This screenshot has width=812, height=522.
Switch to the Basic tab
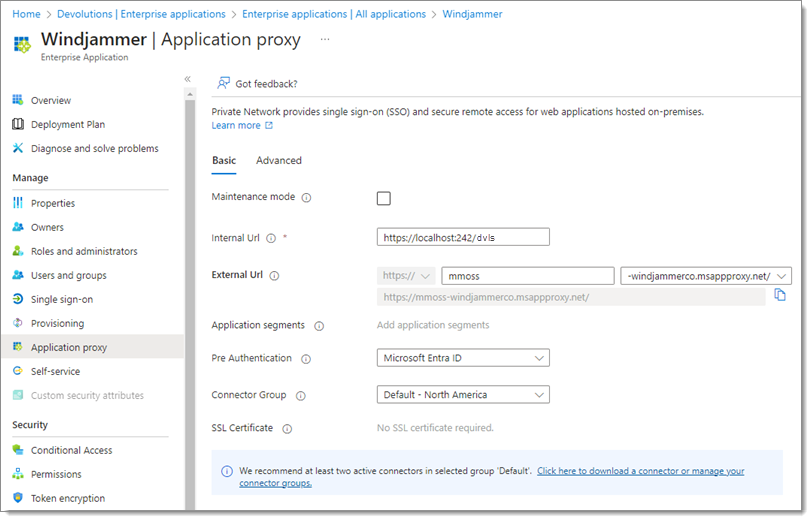coord(224,161)
